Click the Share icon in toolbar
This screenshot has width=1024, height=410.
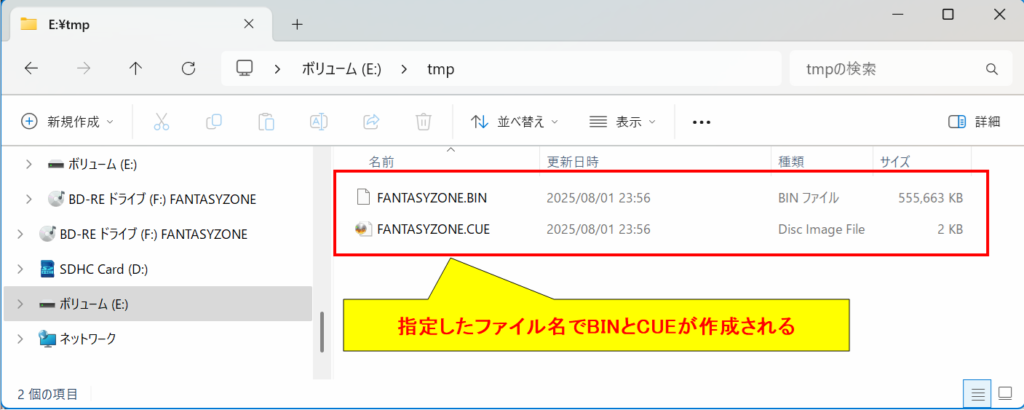371,122
